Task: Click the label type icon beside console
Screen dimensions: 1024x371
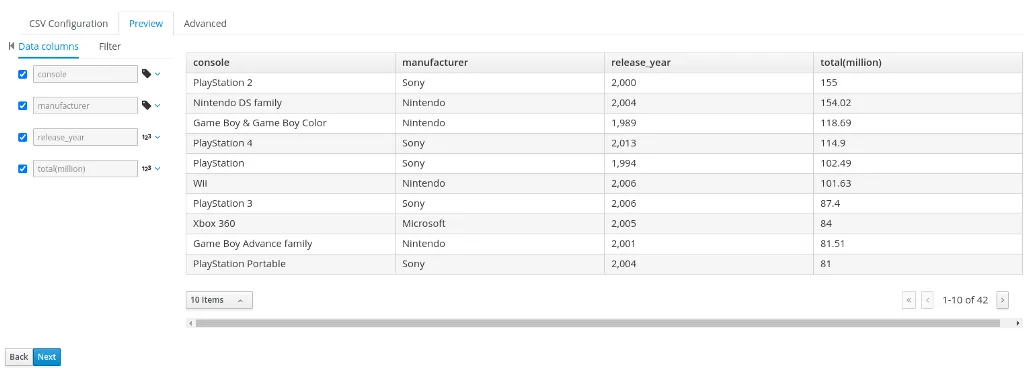Action: tap(146, 74)
